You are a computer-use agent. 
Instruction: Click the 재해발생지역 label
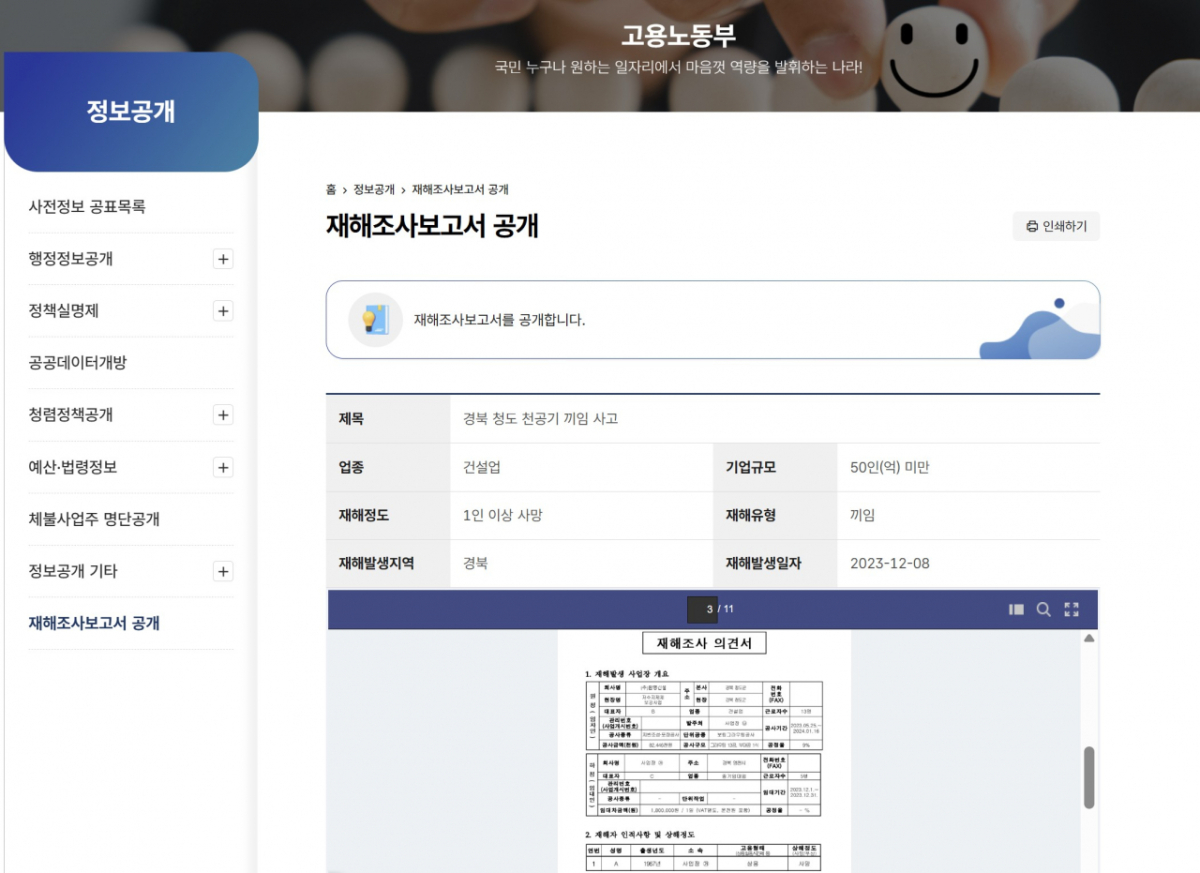pos(377,563)
